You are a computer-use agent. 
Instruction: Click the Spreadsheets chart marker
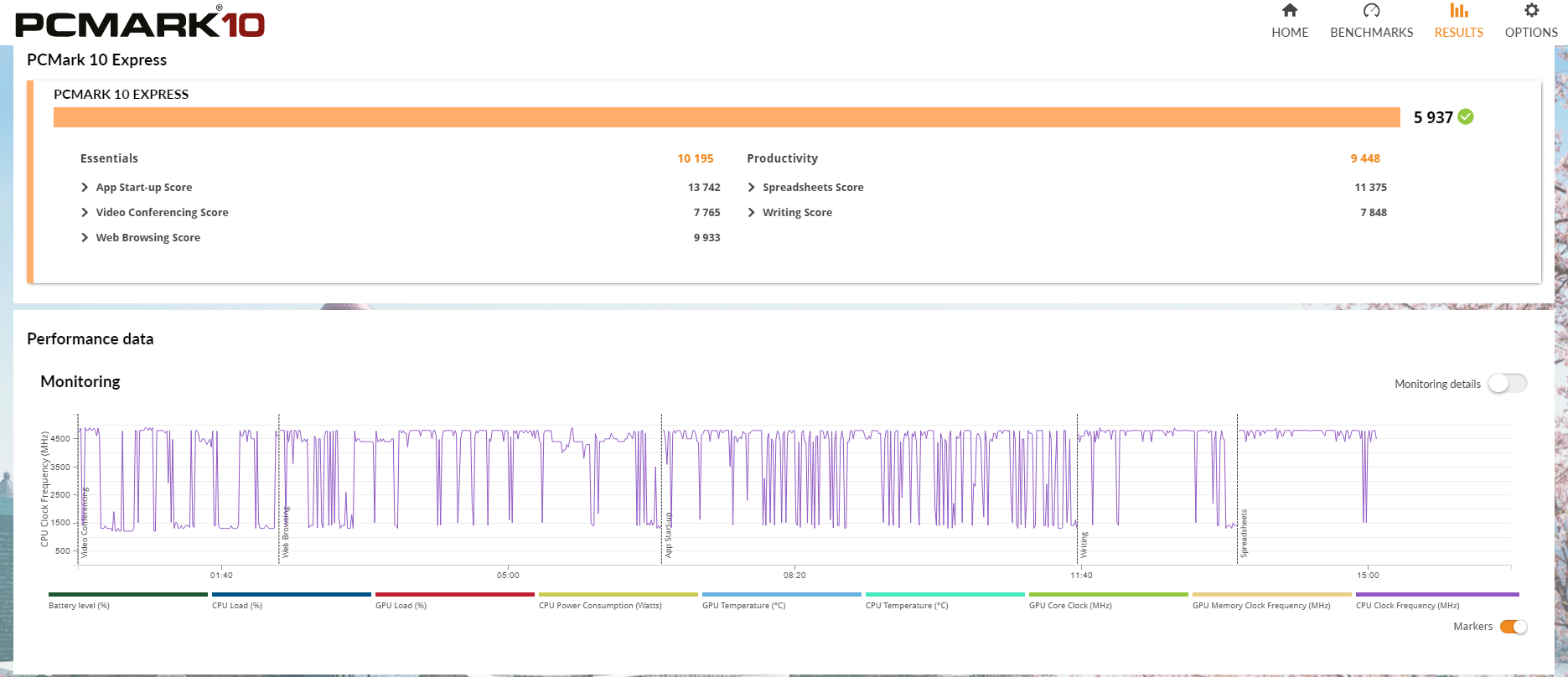pyautogui.click(x=1244, y=534)
